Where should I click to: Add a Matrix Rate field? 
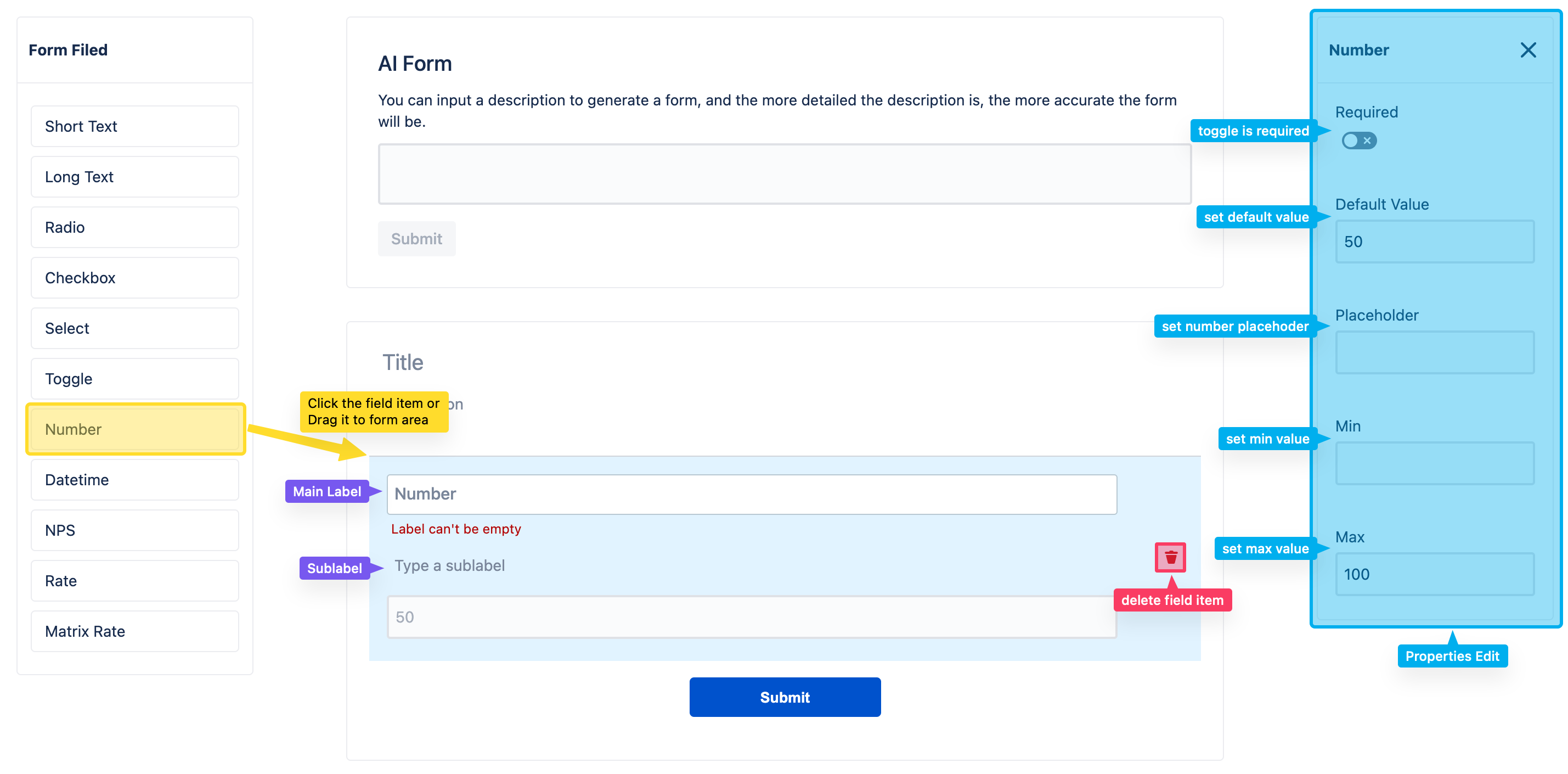tap(134, 631)
